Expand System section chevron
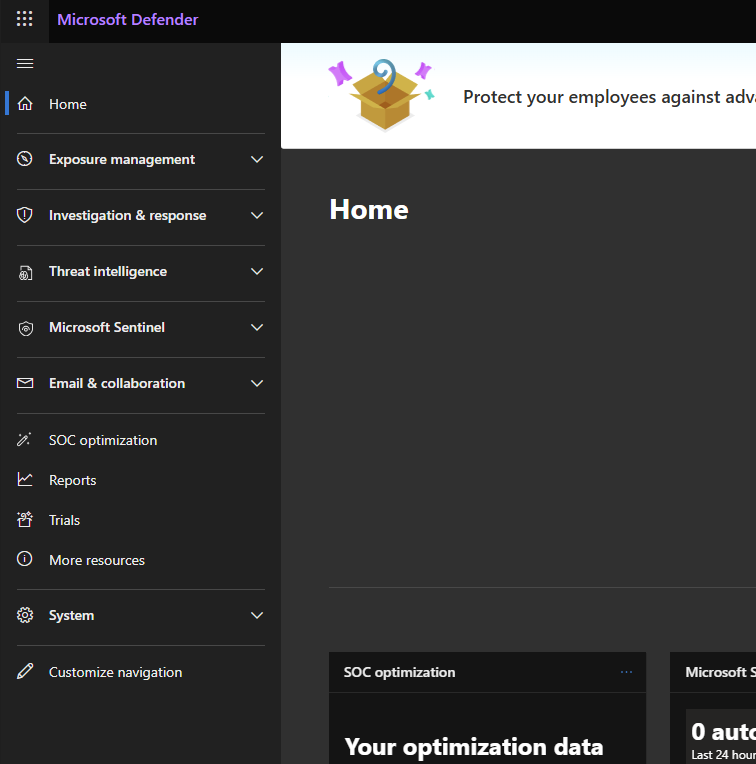This screenshot has height=764, width=756. click(x=257, y=615)
